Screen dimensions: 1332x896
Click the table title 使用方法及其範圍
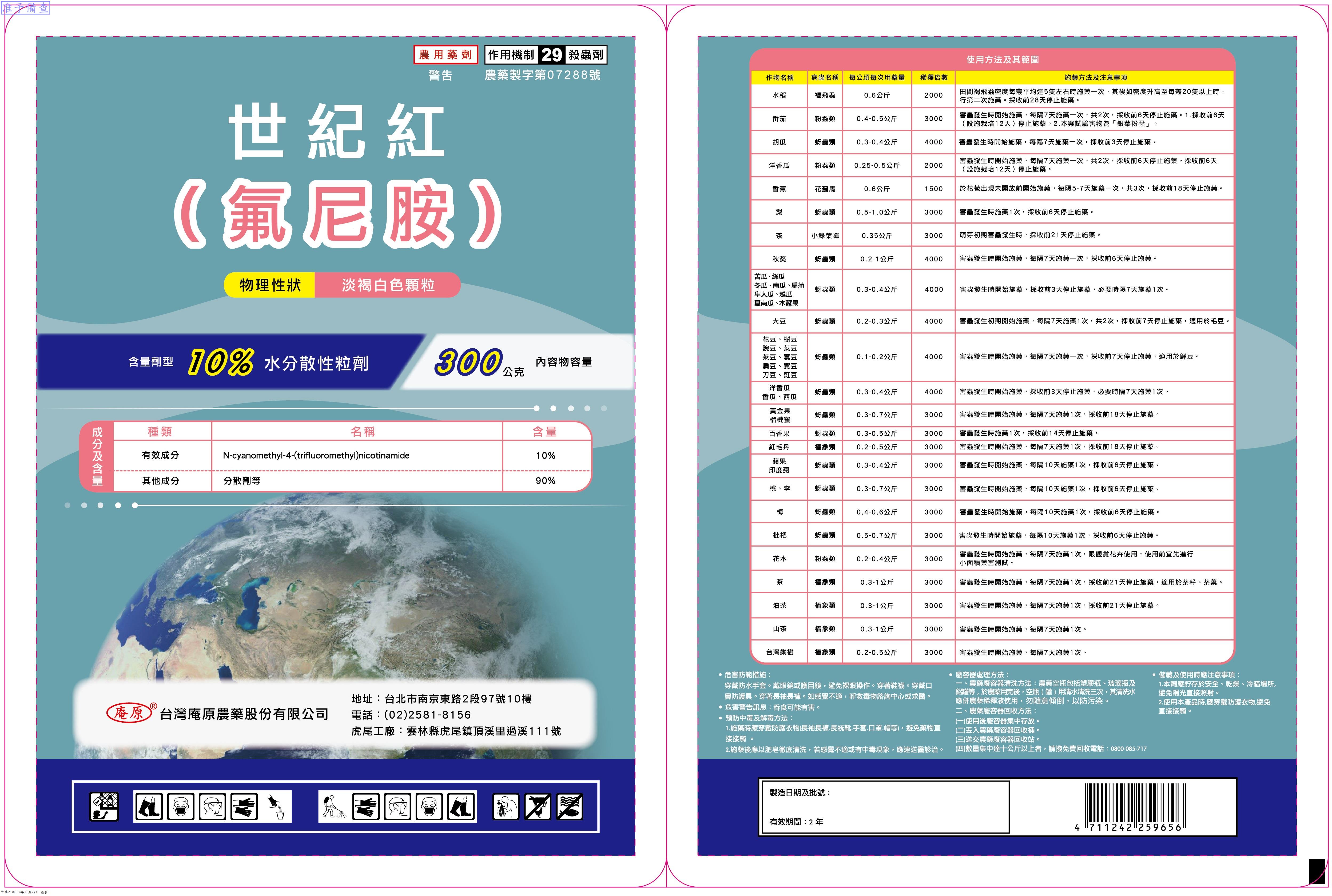(1003, 59)
